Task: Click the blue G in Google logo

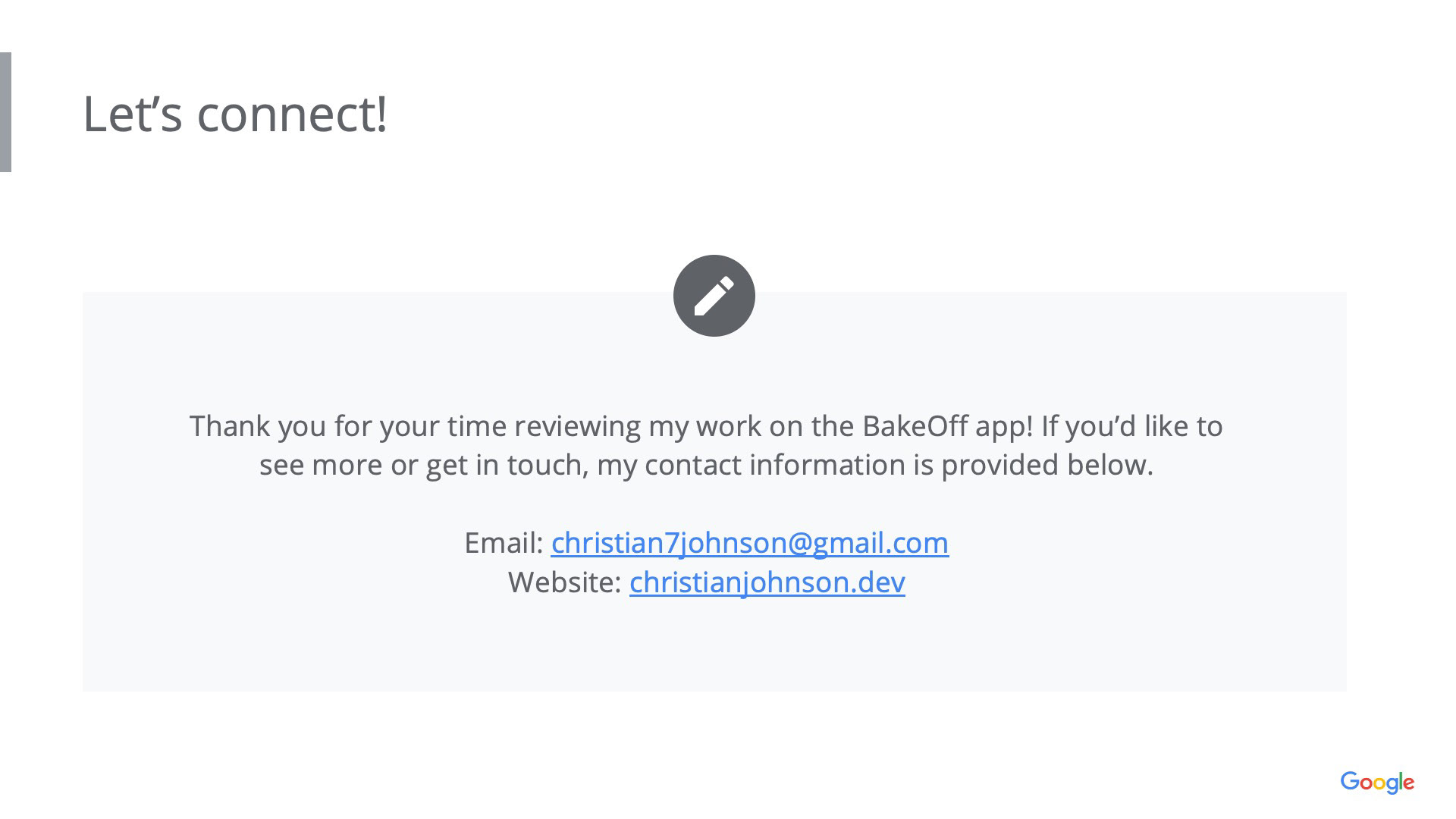Action: [1350, 781]
